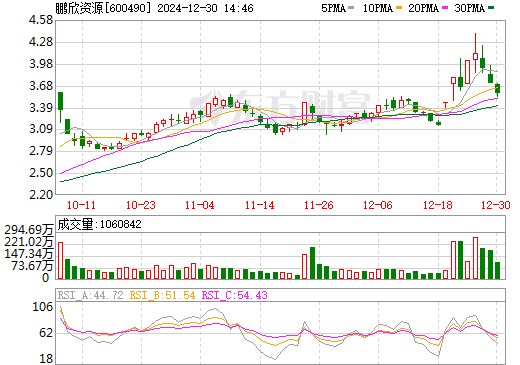Screen dimensions: 520x365
Task: Click the tall green volume bar near 11-26
Action: [312, 263]
